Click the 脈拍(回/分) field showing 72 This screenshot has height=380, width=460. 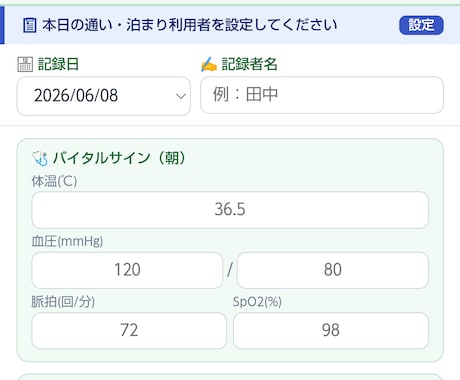pos(129,330)
